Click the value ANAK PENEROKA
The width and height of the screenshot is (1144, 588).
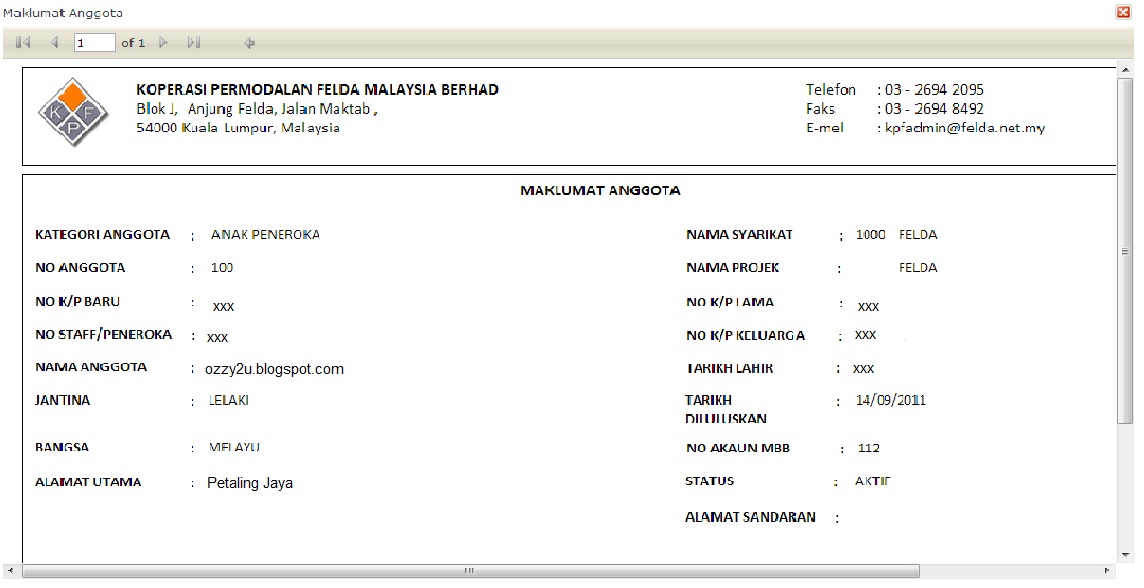pyautogui.click(x=266, y=234)
